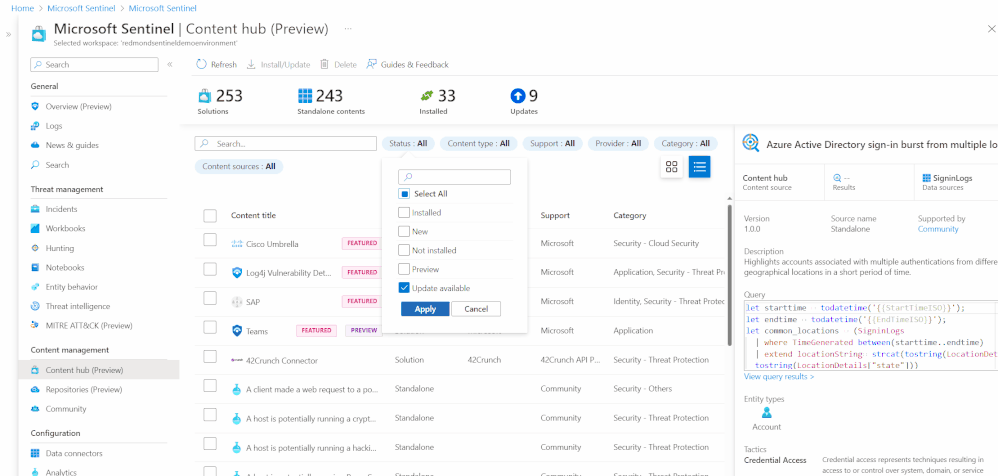Screen dimensions: 998x476
Task: Check the Preview status option
Action: tap(404, 269)
